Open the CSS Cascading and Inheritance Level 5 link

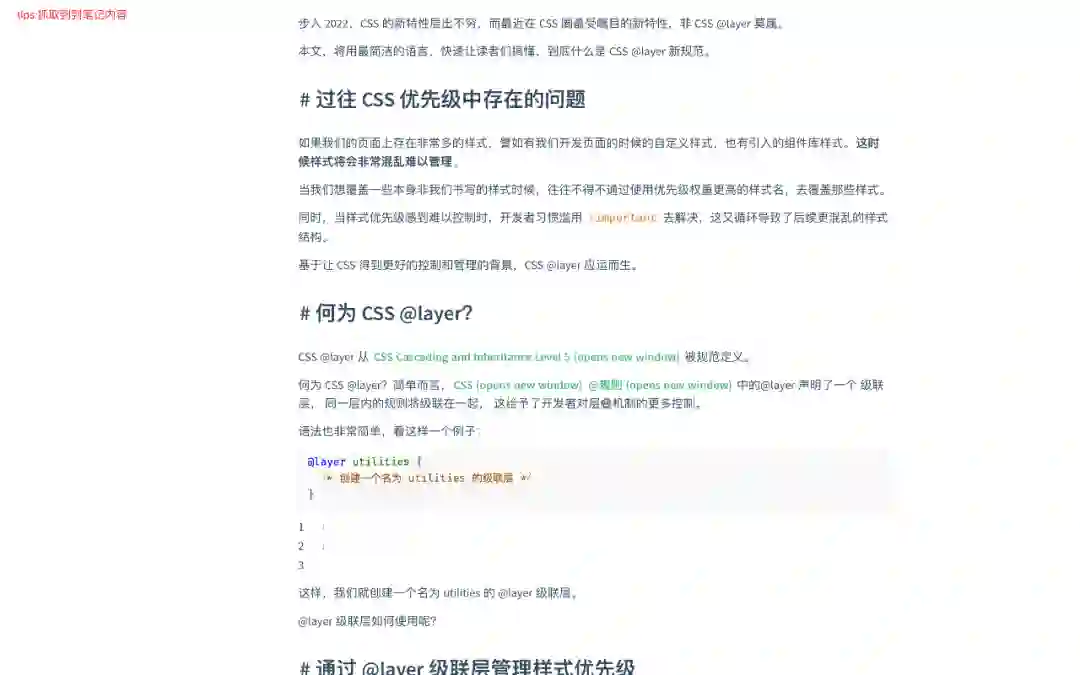(526, 357)
